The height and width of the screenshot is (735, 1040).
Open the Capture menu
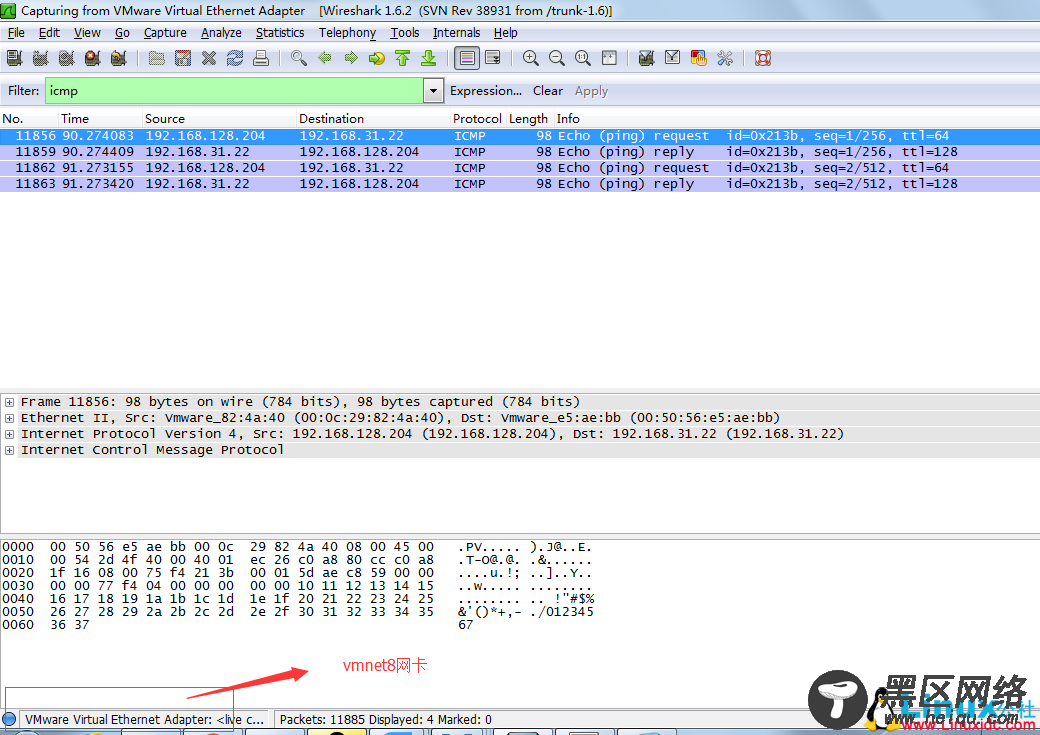pyautogui.click(x=165, y=33)
